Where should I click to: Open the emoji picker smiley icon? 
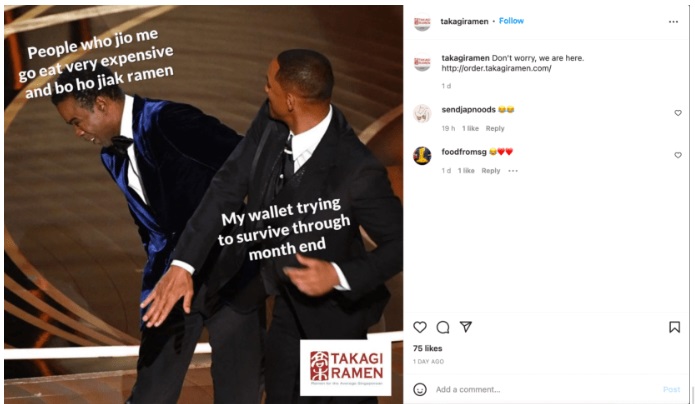(x=420, y=389)
